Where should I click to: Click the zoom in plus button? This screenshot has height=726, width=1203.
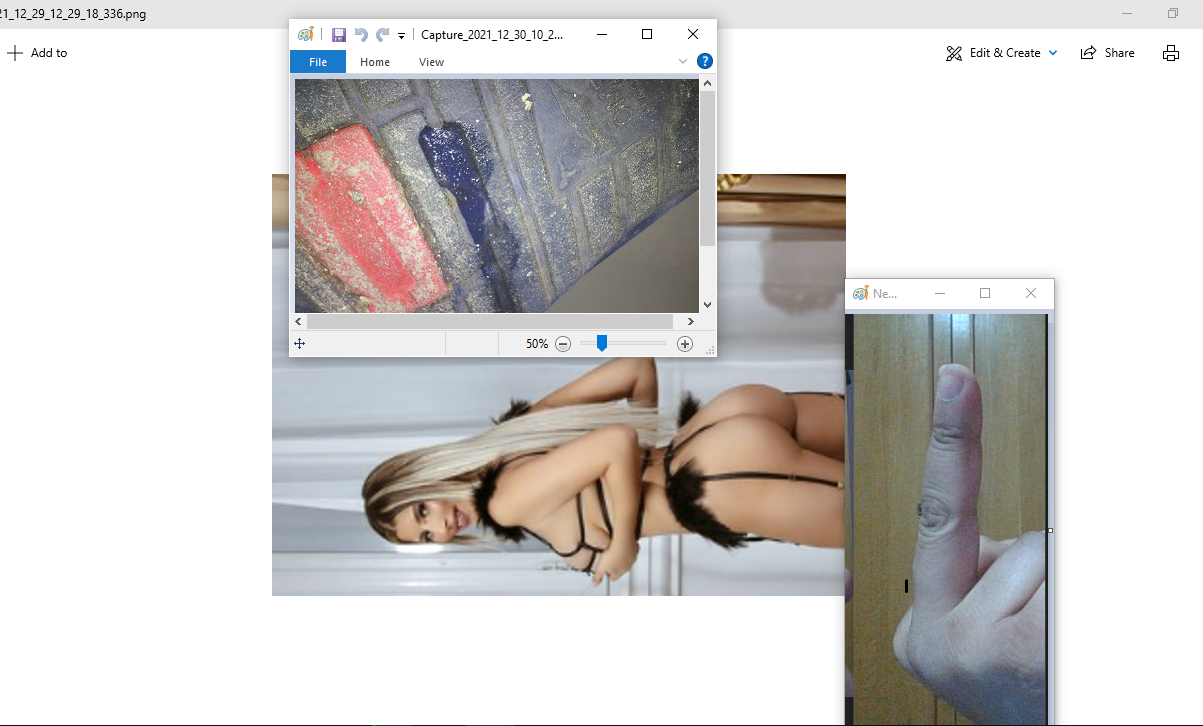[x=685, y=344]
